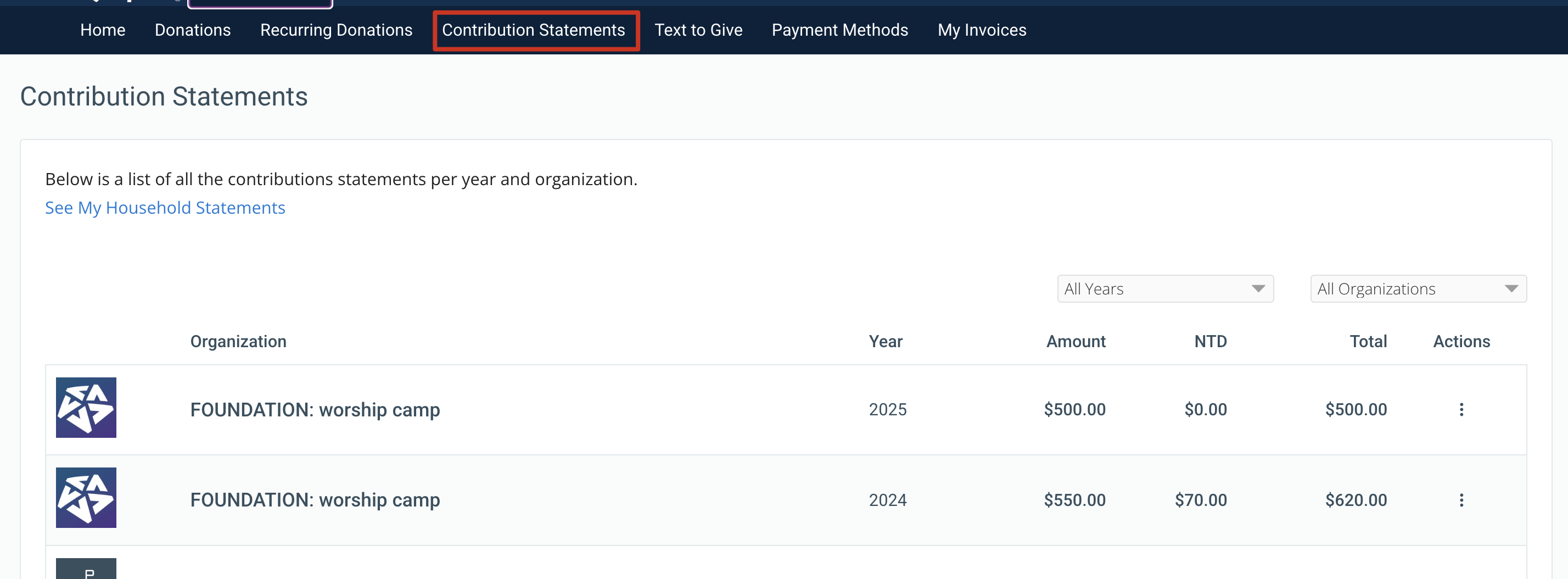Viewport: 1568px width, 579px height.
Task: Click the year value 2024
Action: [x=887, y=500]
